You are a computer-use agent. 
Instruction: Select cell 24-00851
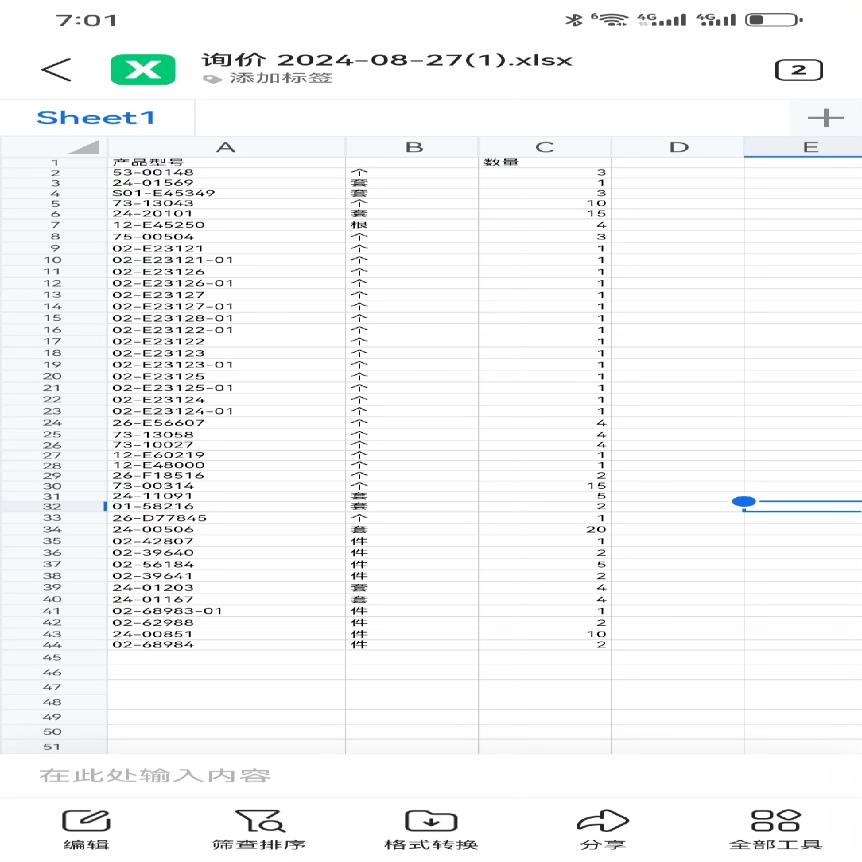click(x=226, y=634)
